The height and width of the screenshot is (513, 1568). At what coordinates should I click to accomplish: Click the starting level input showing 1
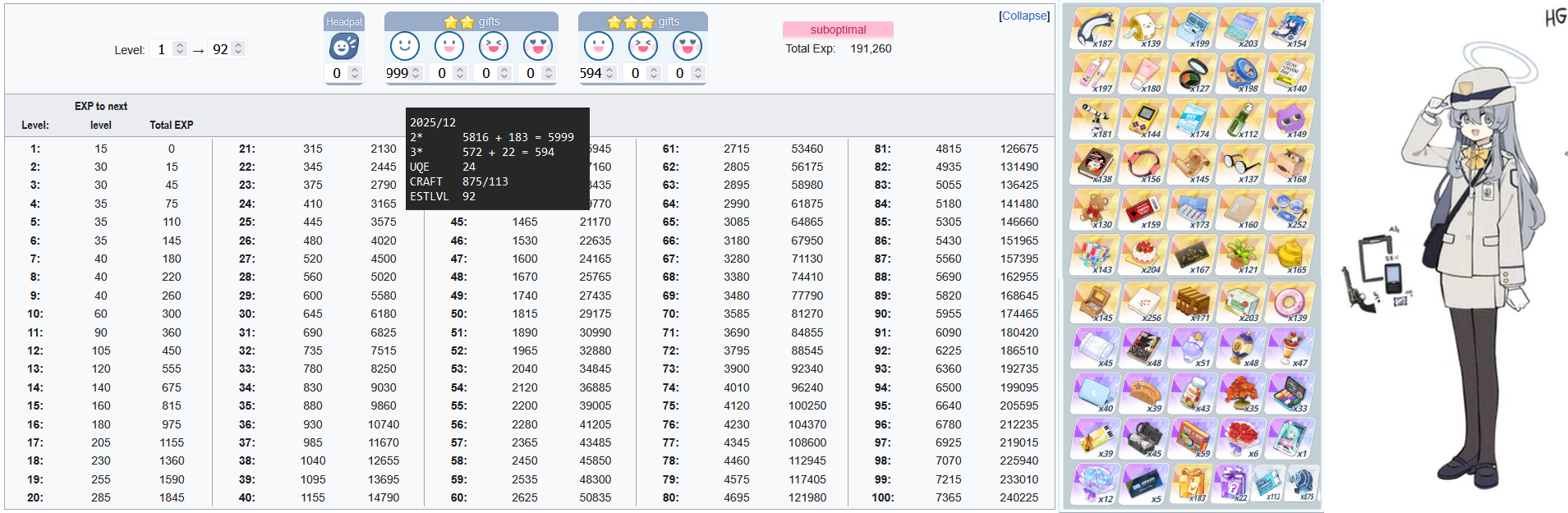pos(169,49)
